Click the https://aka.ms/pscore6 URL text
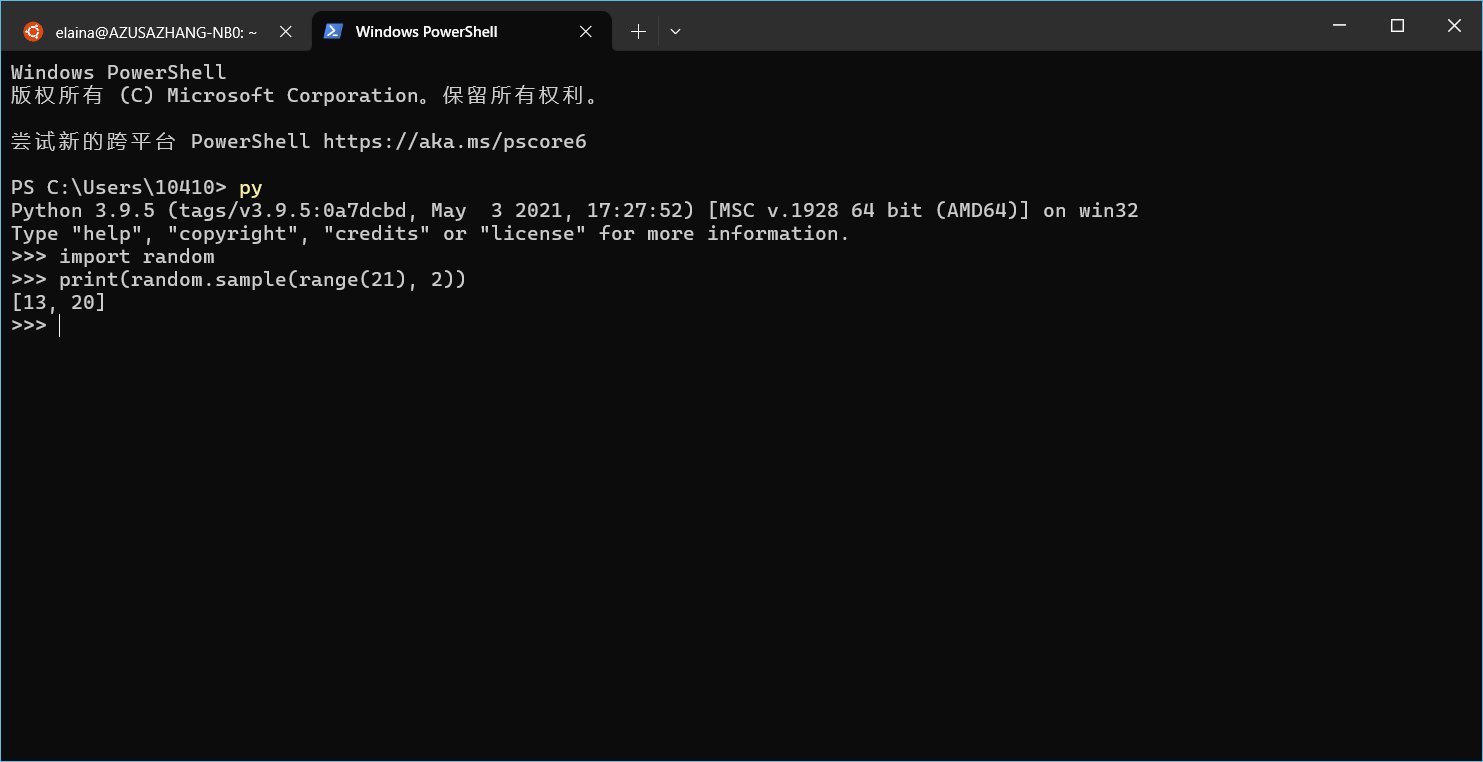The width and height of the screenshot is (1483, 762). (x=455, y=142)
